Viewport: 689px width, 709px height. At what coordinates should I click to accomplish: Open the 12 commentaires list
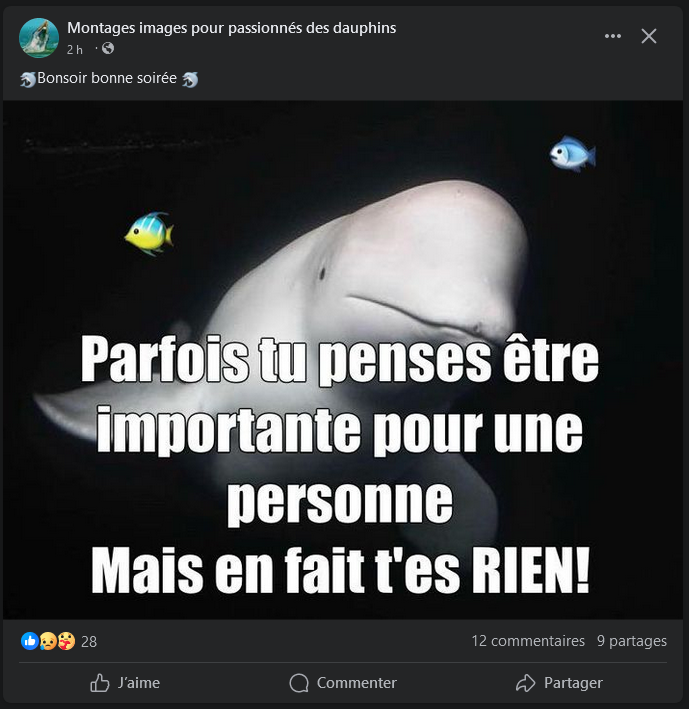pyautogui.click(x=528, y=641)
